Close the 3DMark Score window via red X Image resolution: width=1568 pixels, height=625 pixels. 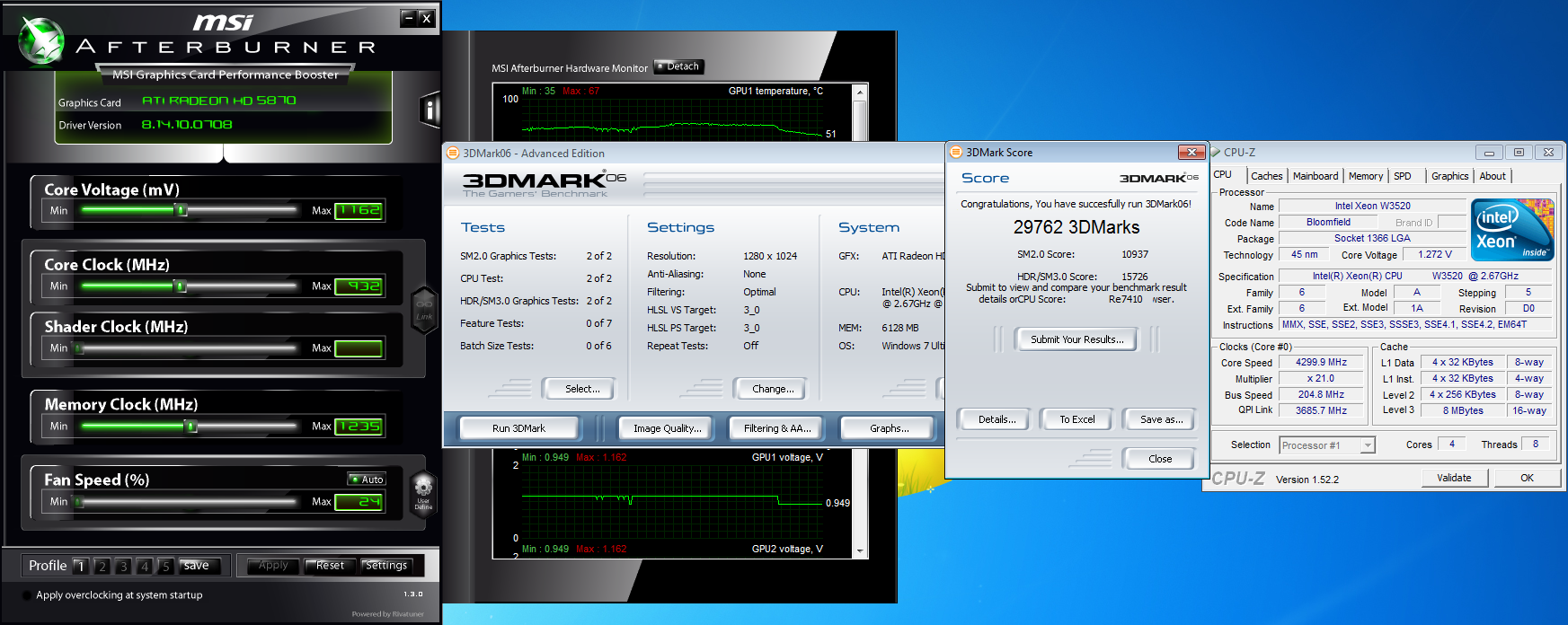point(1192,152)
